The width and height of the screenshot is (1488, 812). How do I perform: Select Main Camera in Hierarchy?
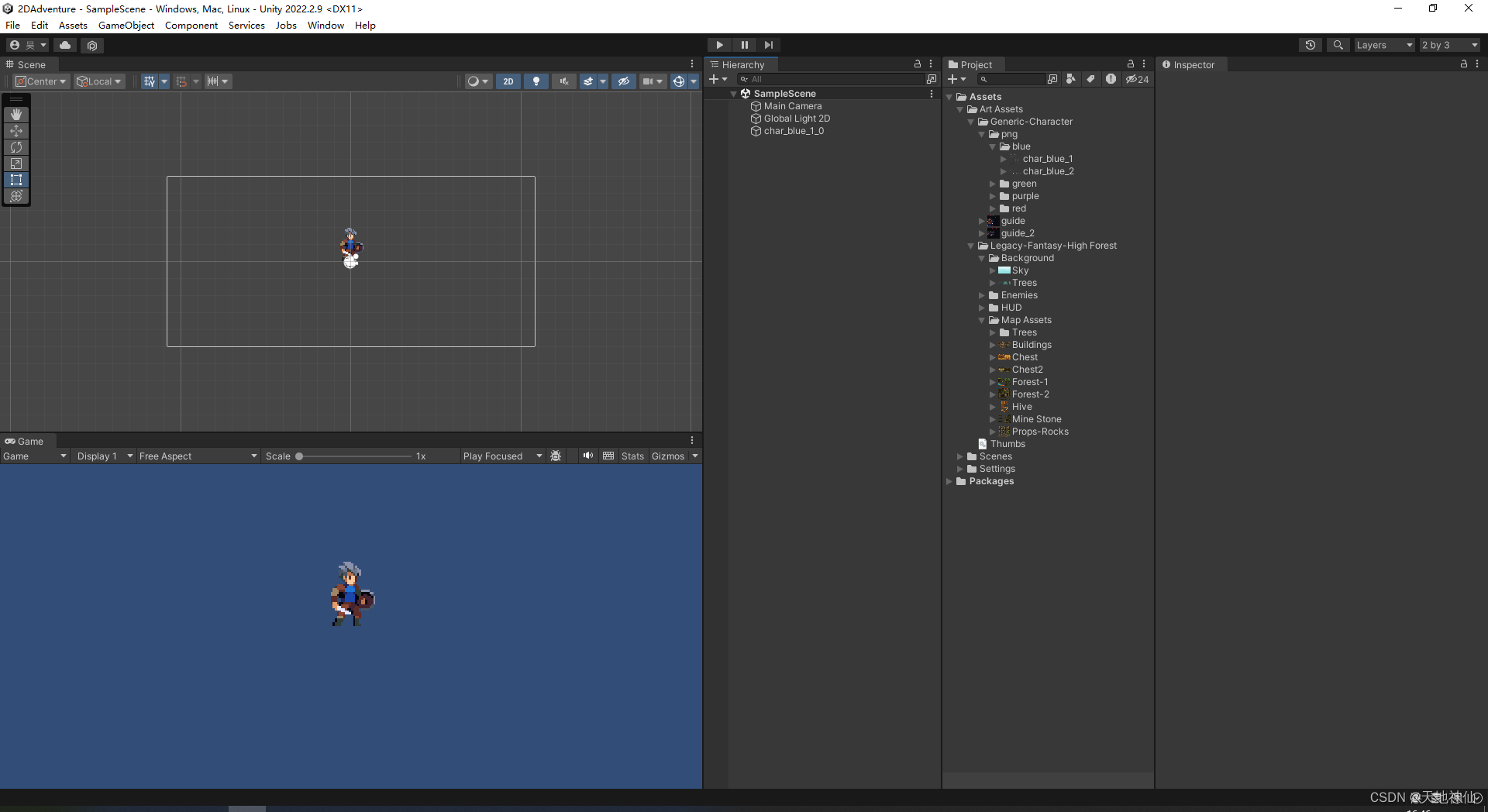pyautogui.click(x=793, y=106)
